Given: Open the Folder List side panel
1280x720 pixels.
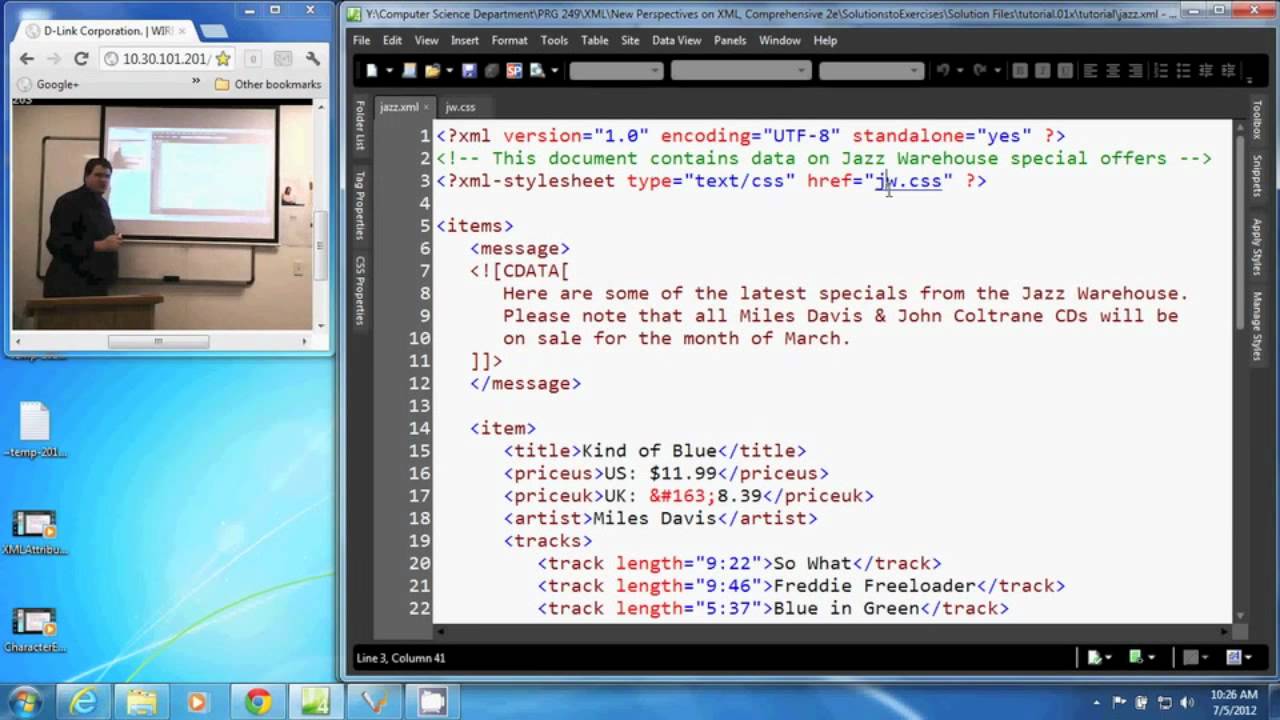Looking at the screenshot, I should pos(361,125).
